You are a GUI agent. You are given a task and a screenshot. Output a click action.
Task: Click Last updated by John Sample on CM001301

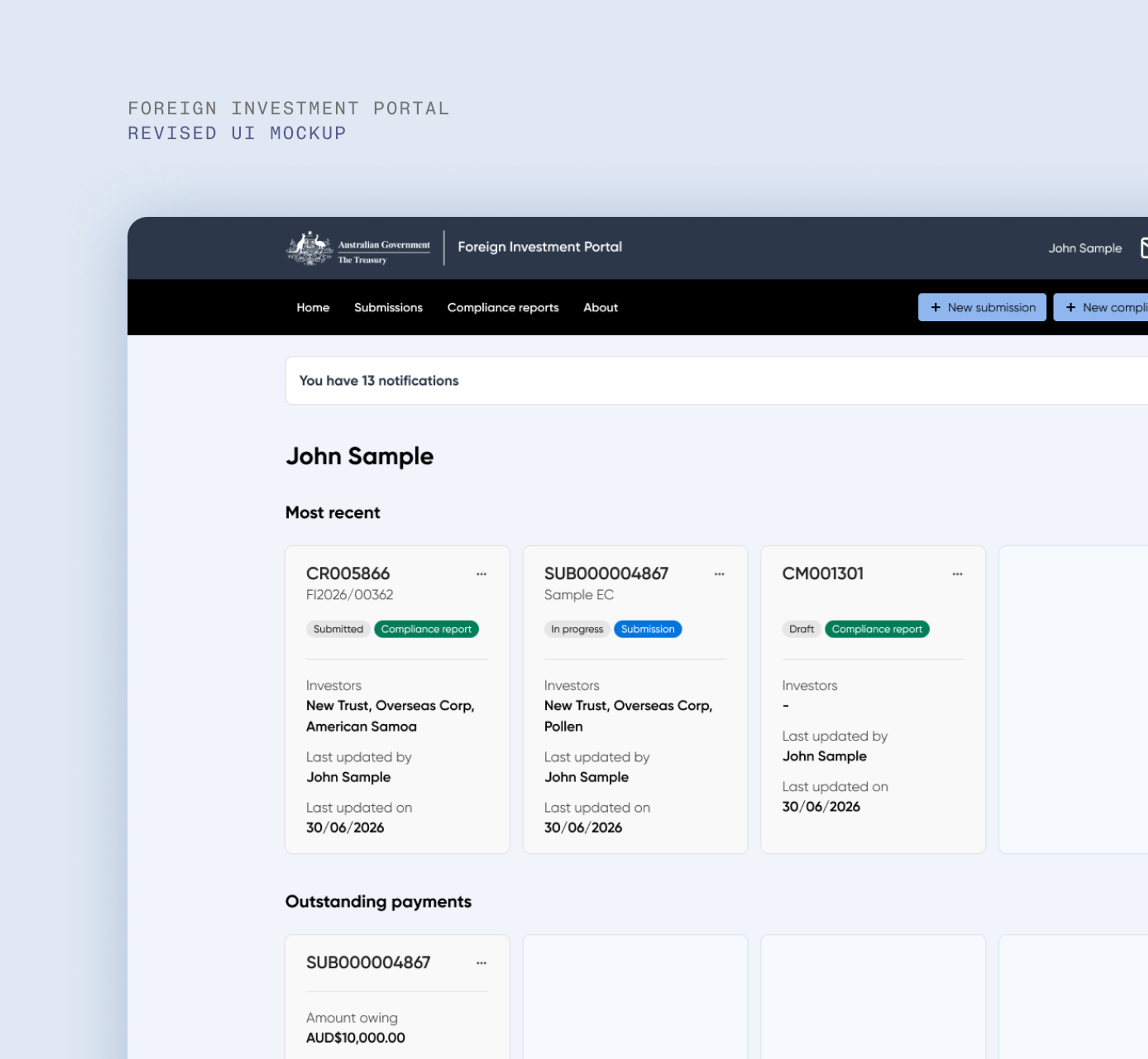click(824, 756)
